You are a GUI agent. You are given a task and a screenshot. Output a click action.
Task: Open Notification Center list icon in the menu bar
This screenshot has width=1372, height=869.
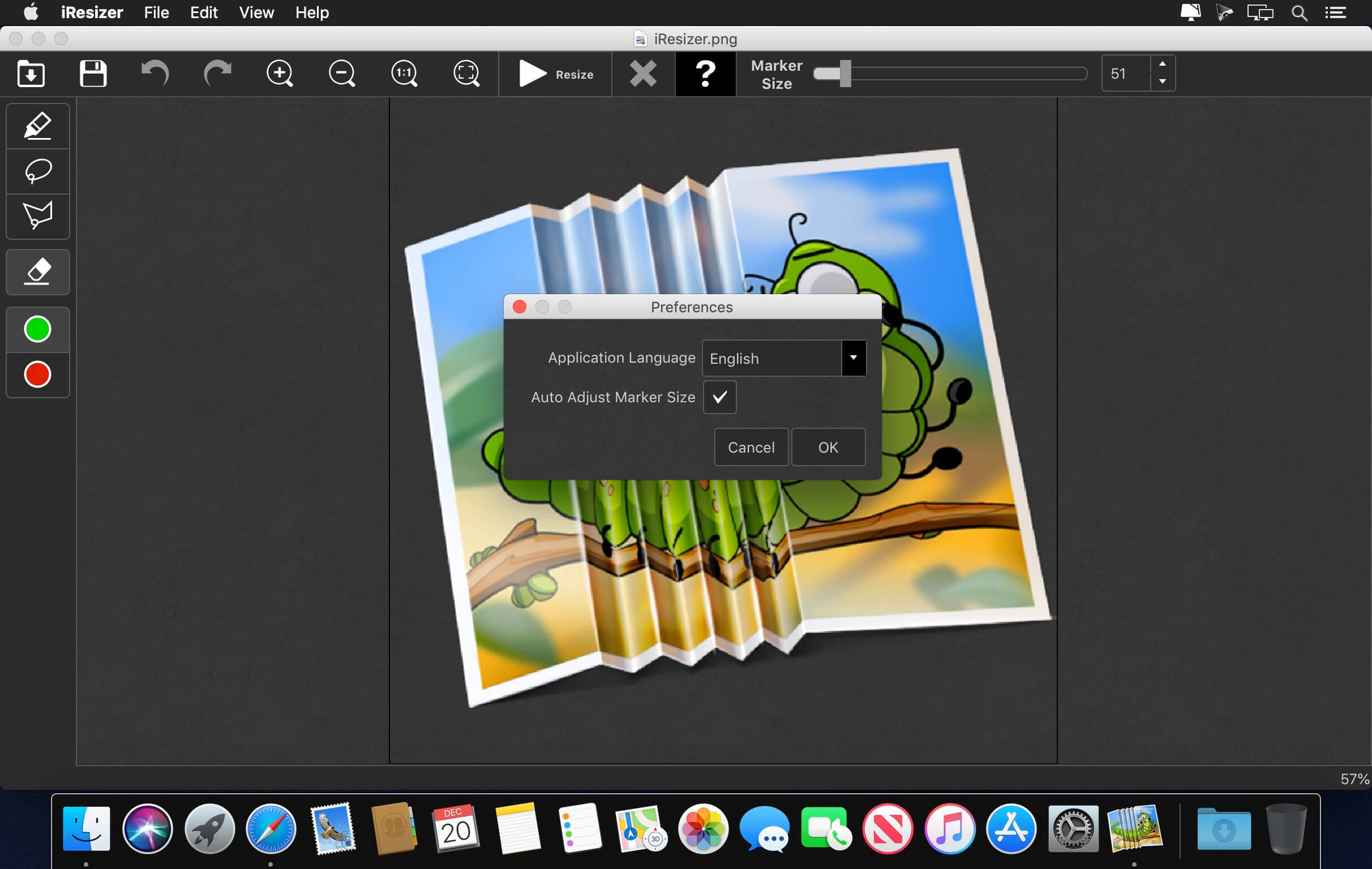tap(1336, 12)
